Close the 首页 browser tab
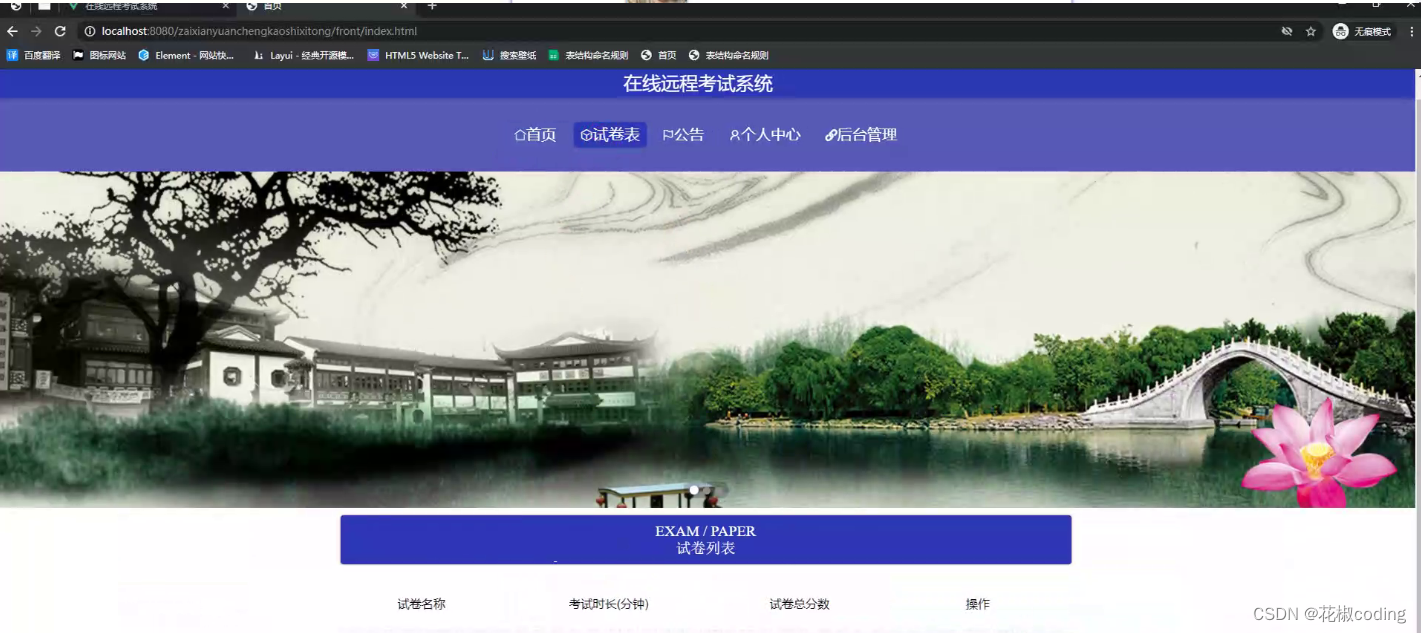The image size is (1421, 633). [403, 6]
